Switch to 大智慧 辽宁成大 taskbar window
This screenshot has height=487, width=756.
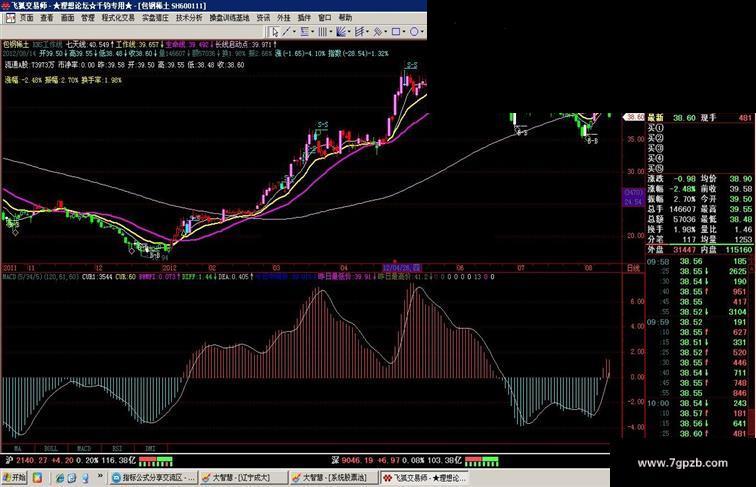click(244, 478)
